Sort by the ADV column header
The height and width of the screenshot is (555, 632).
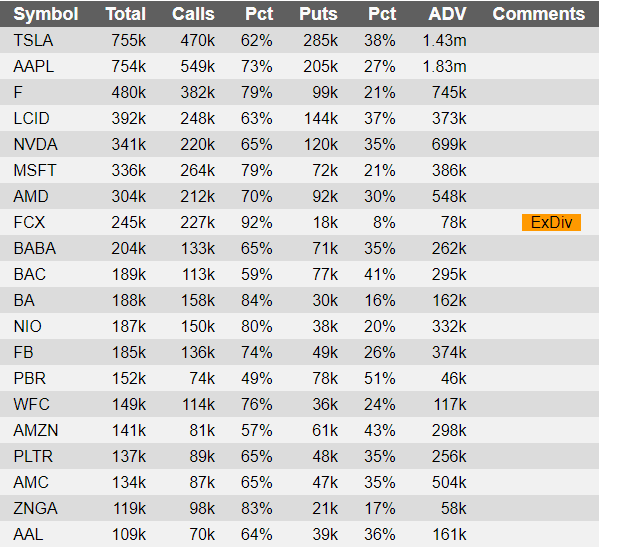[x=447, y=14]
